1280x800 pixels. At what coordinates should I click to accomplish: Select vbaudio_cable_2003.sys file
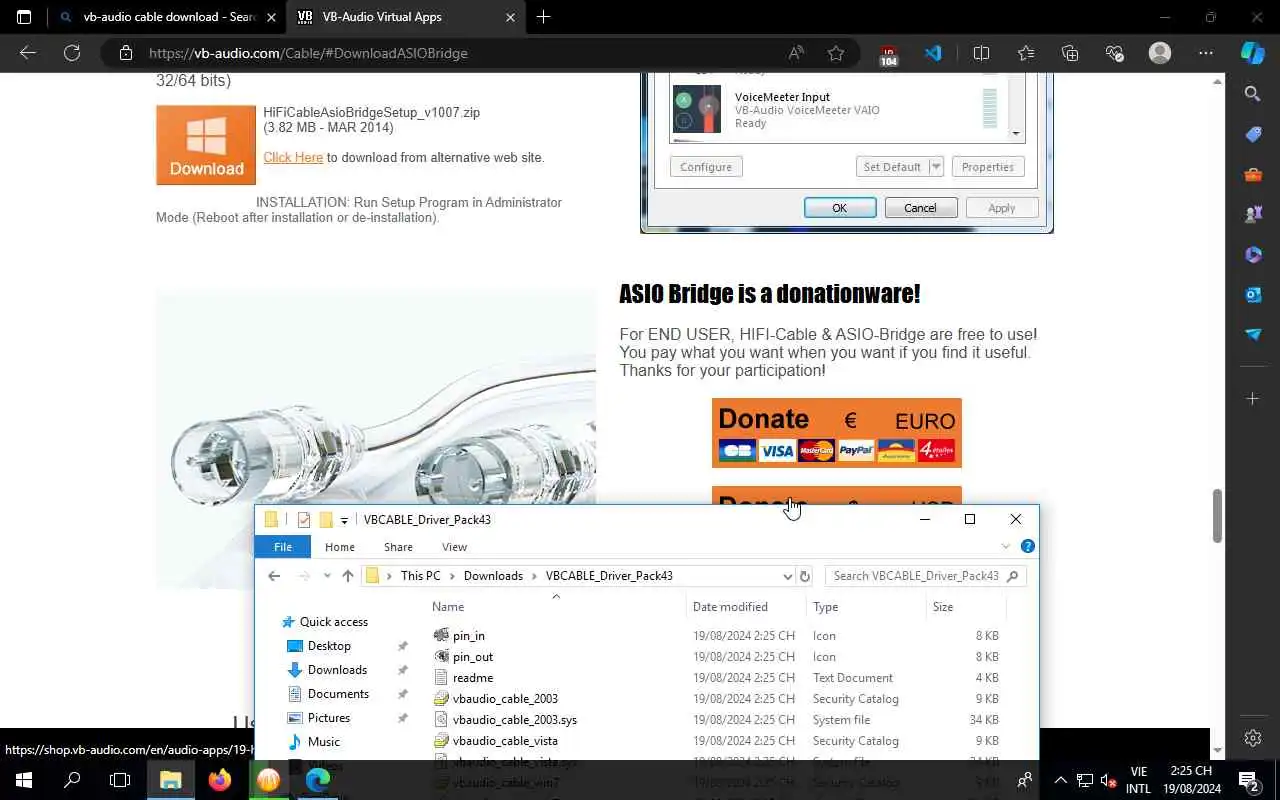tap(515, 720)
